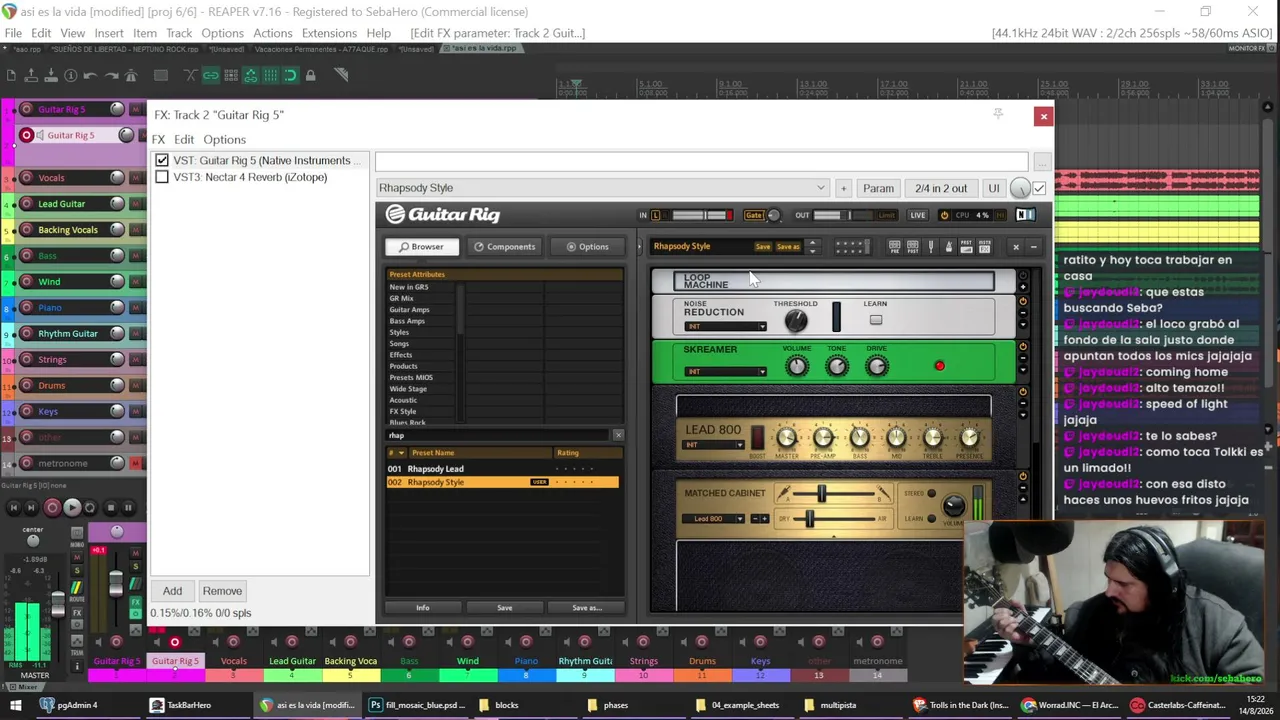
Task: Toggle the Limit button next to OUT
Action: point(886,215)
